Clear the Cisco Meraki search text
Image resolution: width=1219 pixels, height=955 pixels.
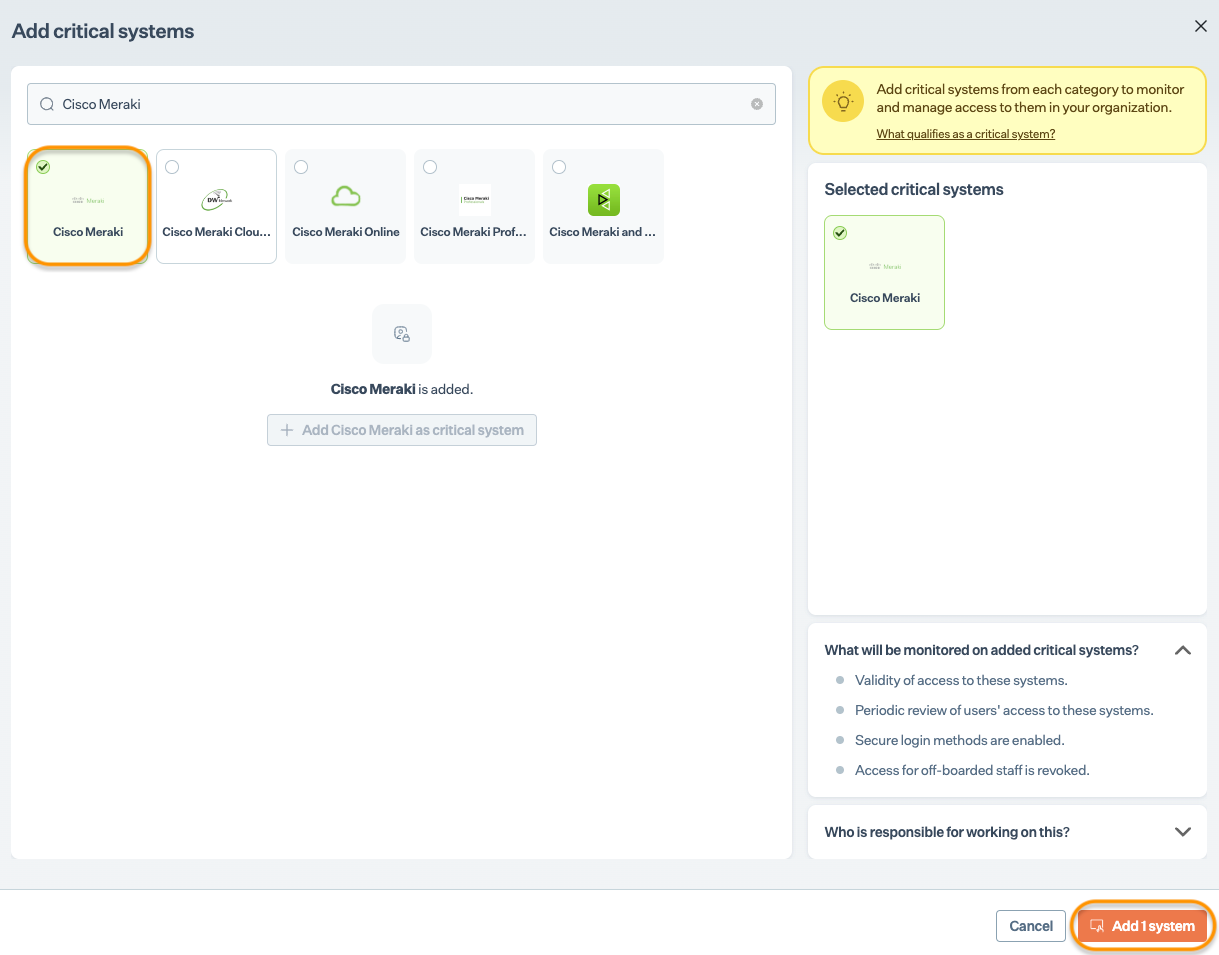pos(757,104)
